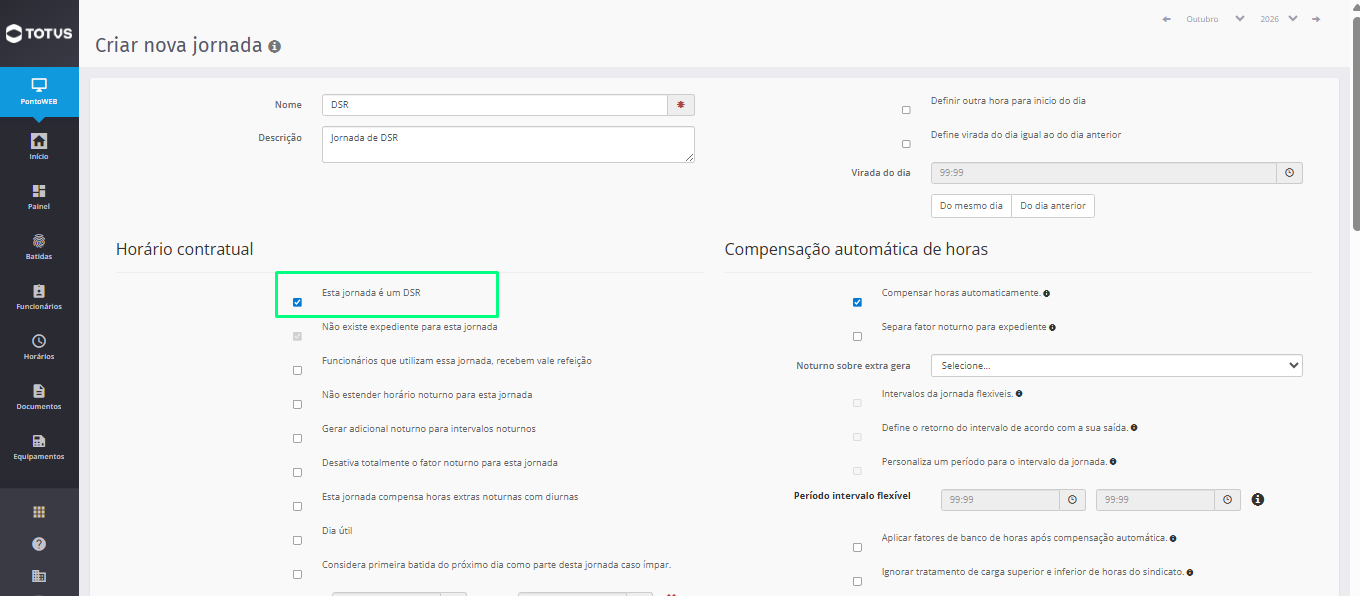Open the Outubro month dropdown
Viewport: 1360px width, 596px height.
click(x=1215, y=19)
